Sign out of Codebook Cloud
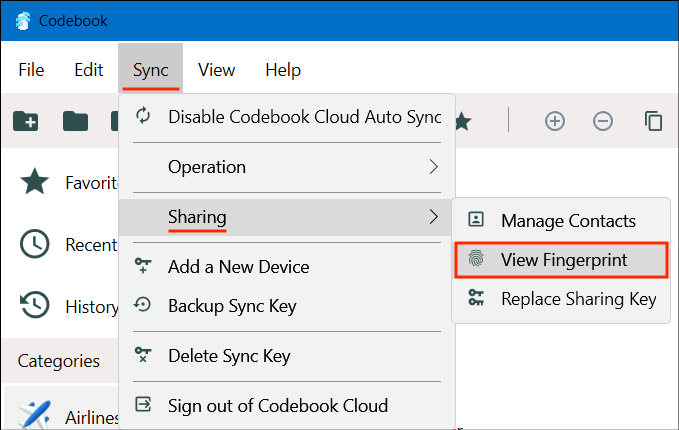 [x=287, y=406]
